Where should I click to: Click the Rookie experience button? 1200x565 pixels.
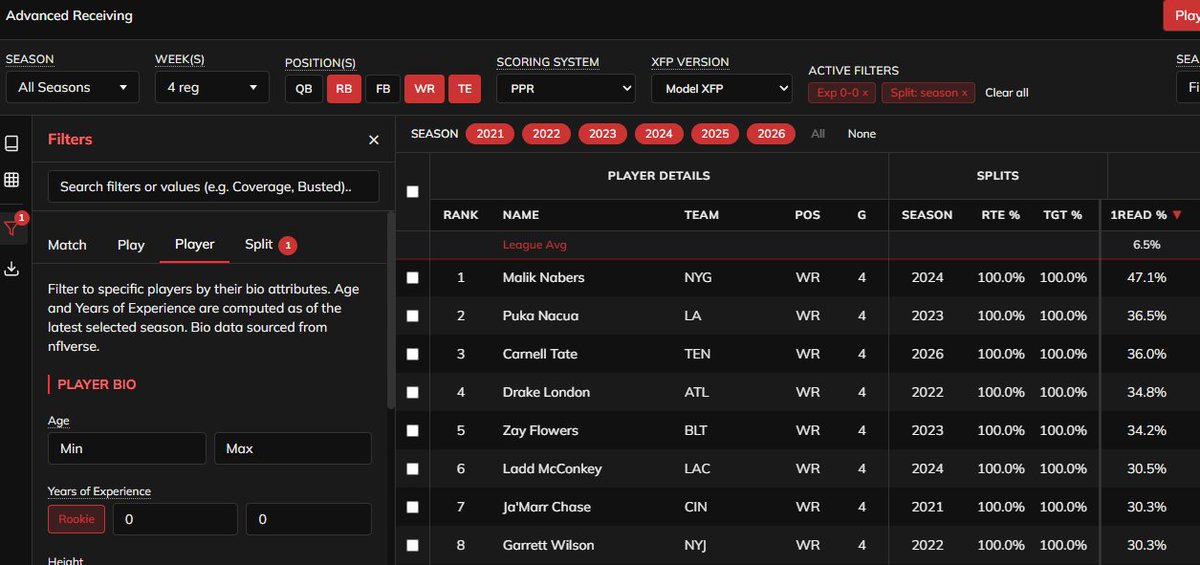pos(76,519)
